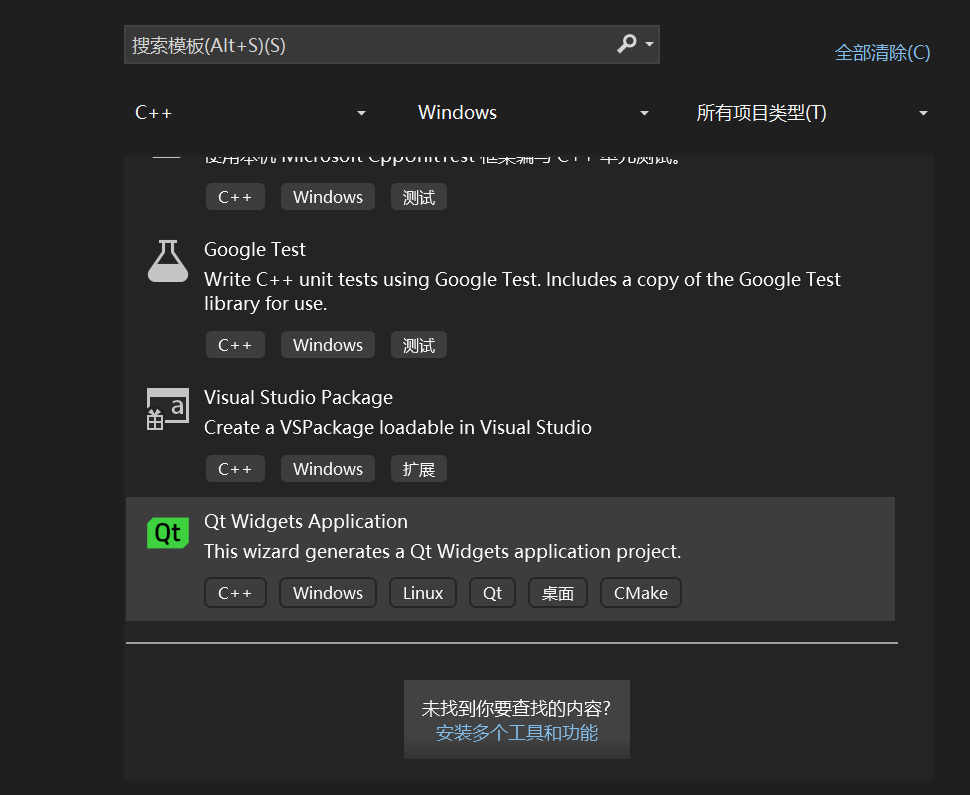Click the Visual Studio Package icon
The image size is (970, 795).
[x=167, y=408]
